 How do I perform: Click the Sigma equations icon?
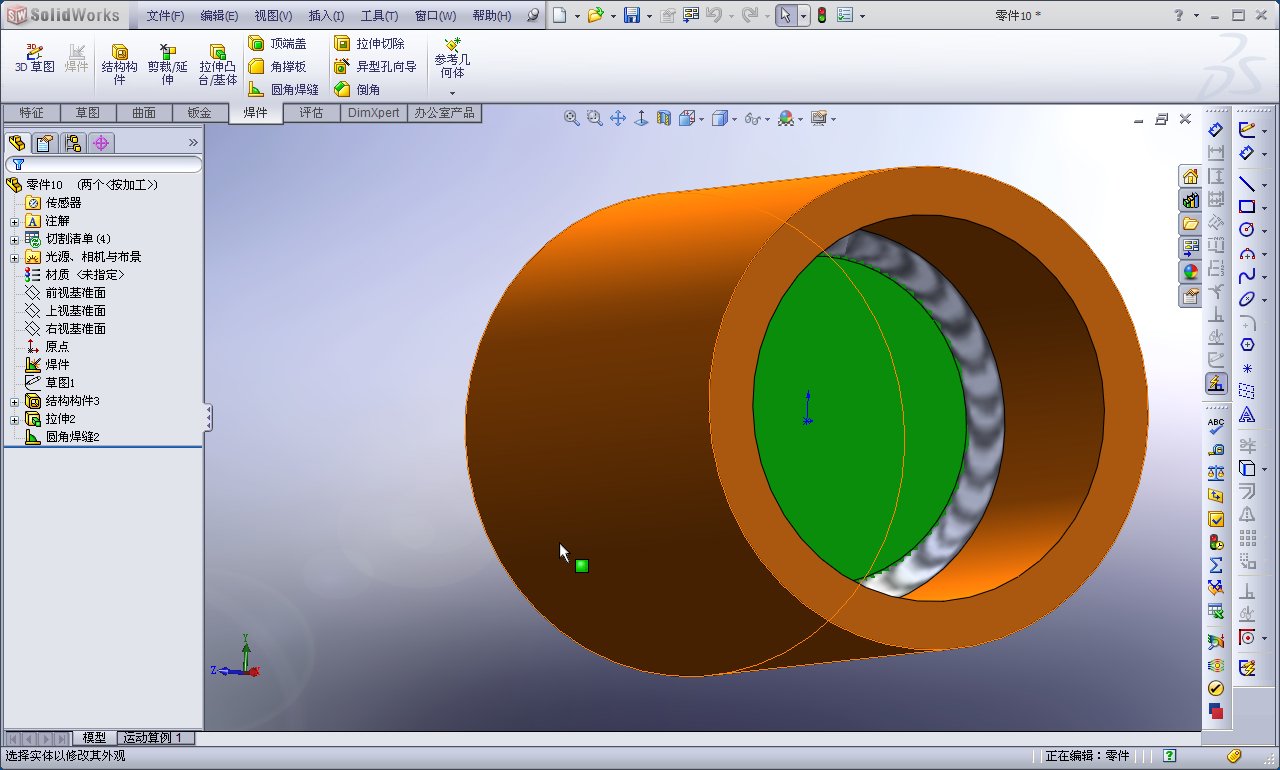click(1216, 565)
